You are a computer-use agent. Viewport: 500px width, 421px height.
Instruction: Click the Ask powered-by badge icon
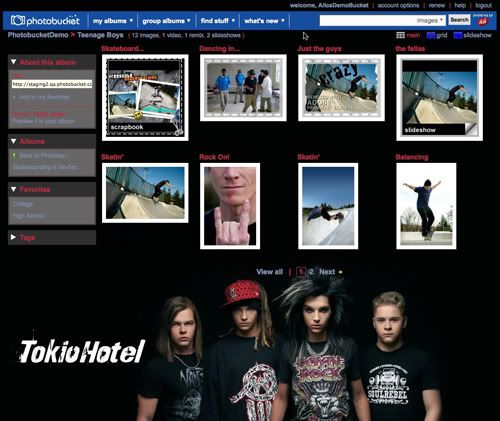pyautogui.click(x=483, y=22)
